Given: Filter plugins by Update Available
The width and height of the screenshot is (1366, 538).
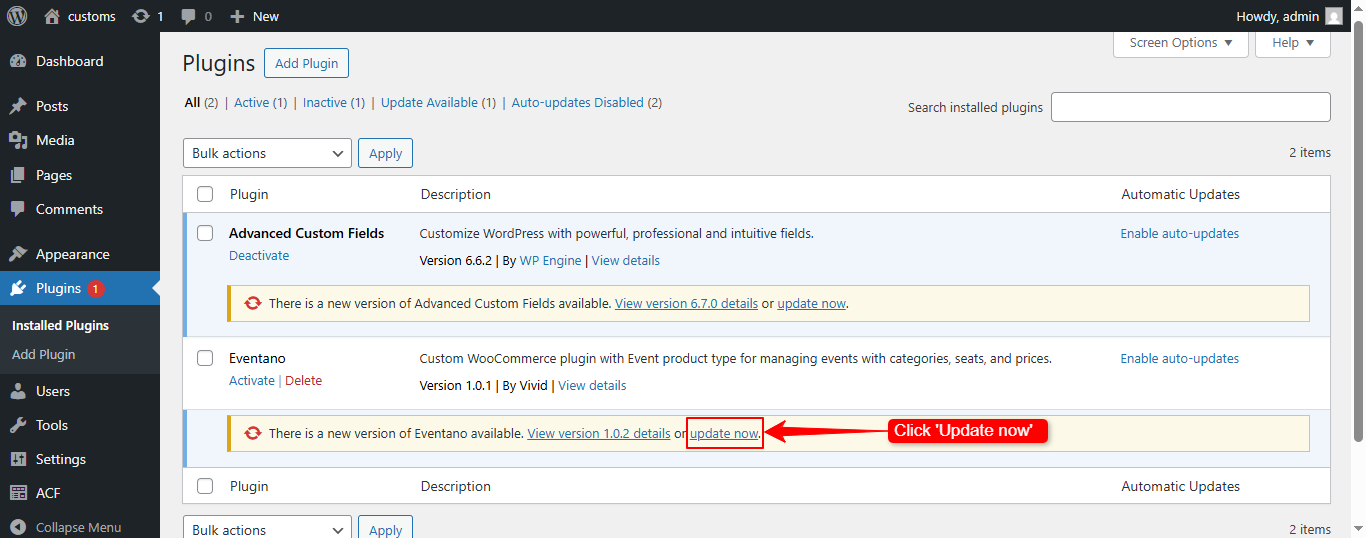Looking at the screenshot, I should pyautogui.click(x=429, y=102).
